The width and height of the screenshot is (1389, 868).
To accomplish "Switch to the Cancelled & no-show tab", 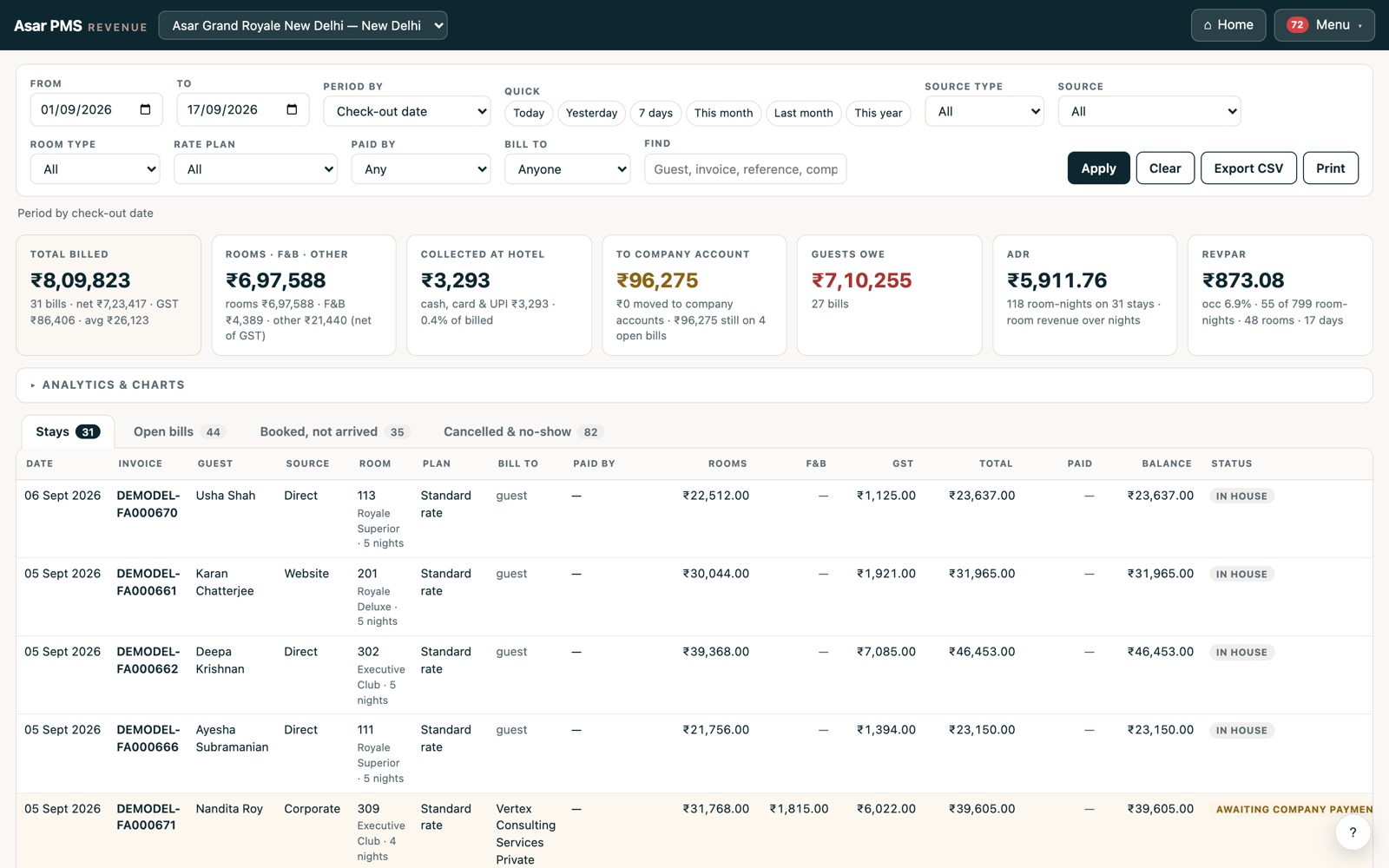I will click(523, 431).
